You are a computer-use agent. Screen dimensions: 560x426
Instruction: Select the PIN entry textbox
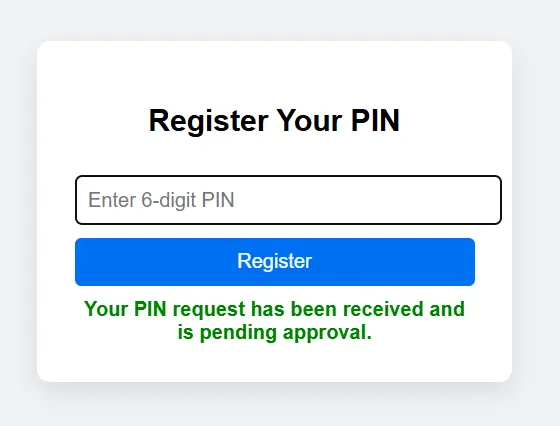(288, 200)
